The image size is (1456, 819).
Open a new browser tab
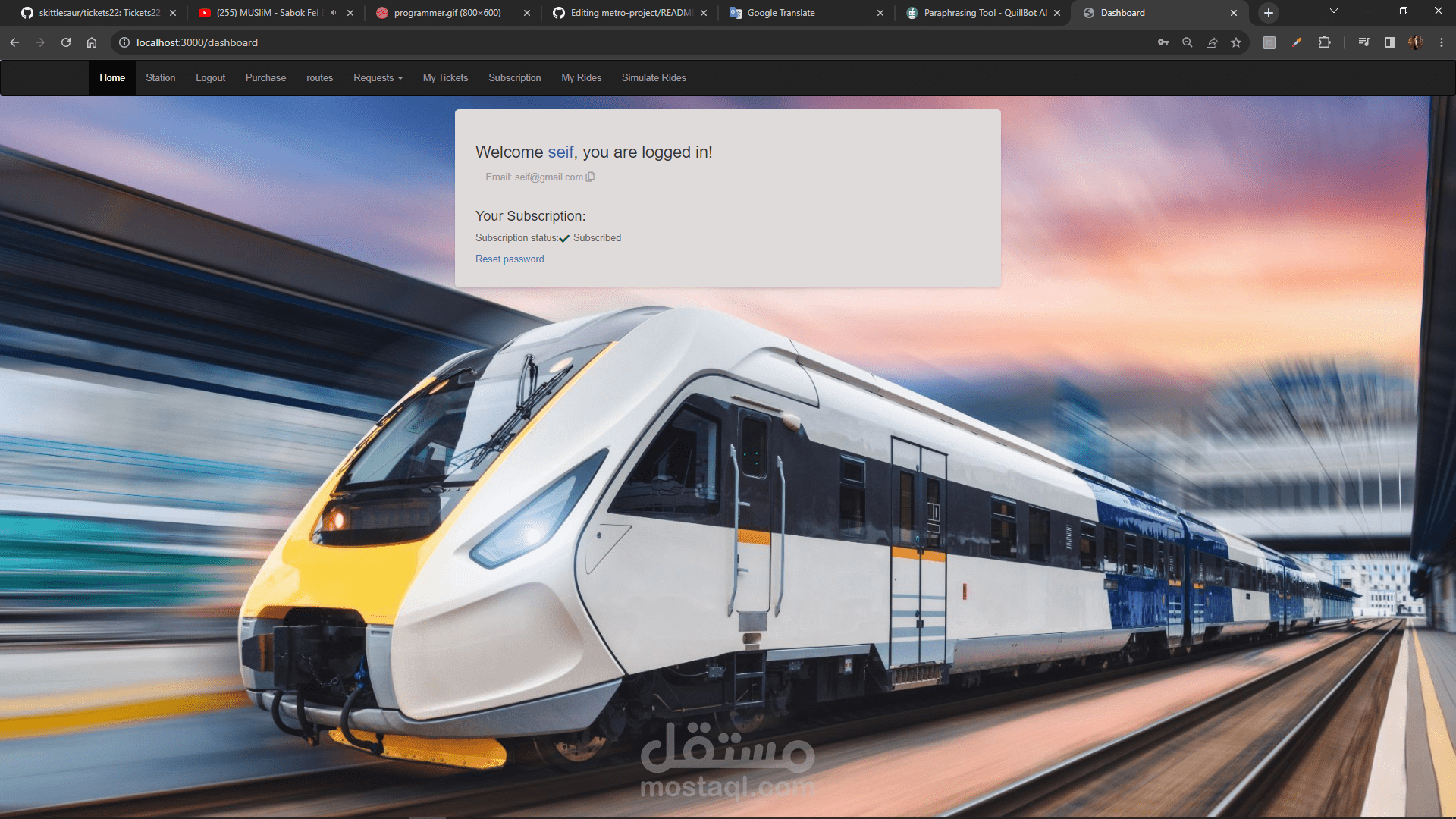(1268, 13)
